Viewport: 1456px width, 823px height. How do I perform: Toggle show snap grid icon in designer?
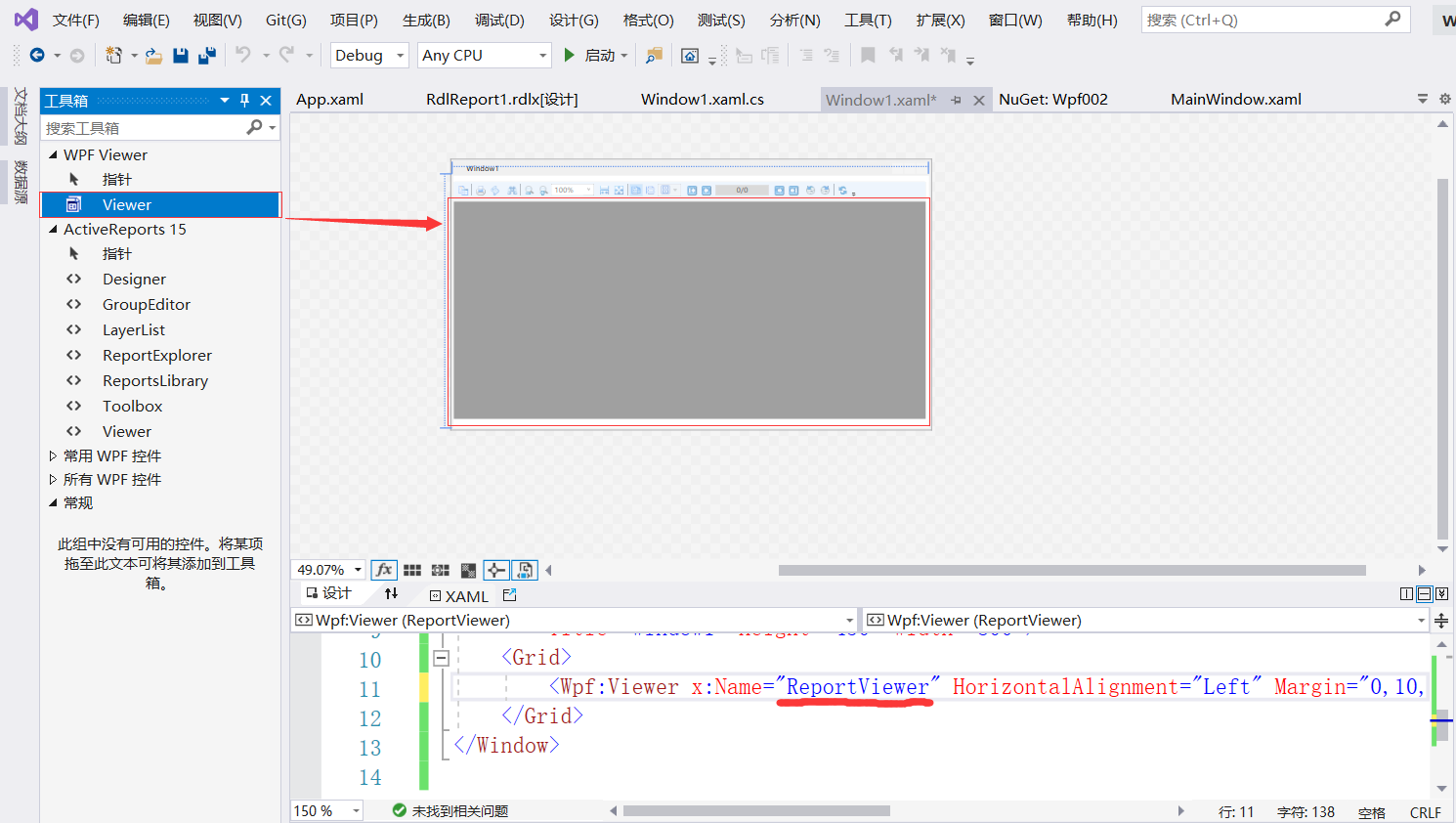[x=412, y=570]
